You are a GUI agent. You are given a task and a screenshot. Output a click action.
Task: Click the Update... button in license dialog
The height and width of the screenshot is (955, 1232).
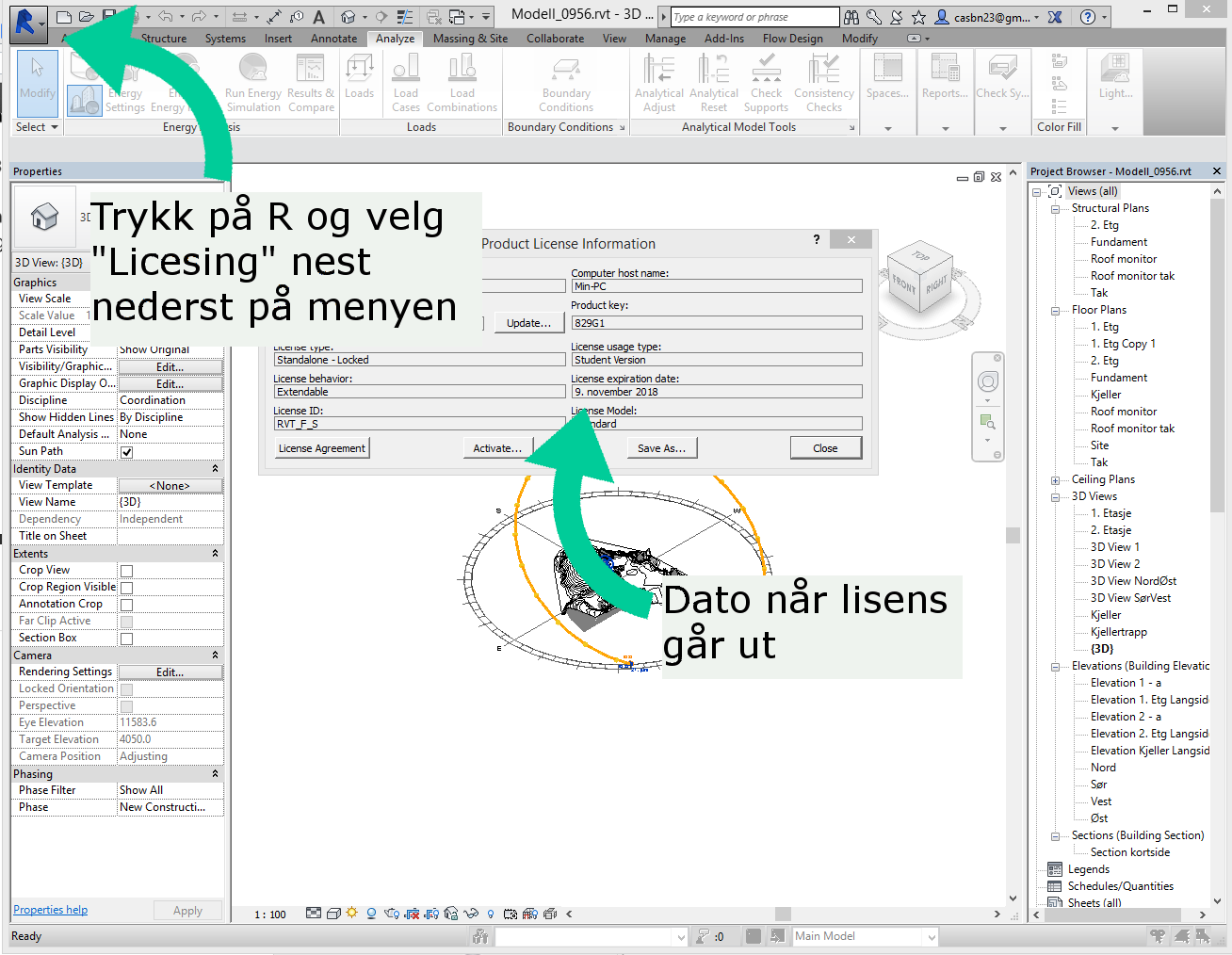point(528,323)
